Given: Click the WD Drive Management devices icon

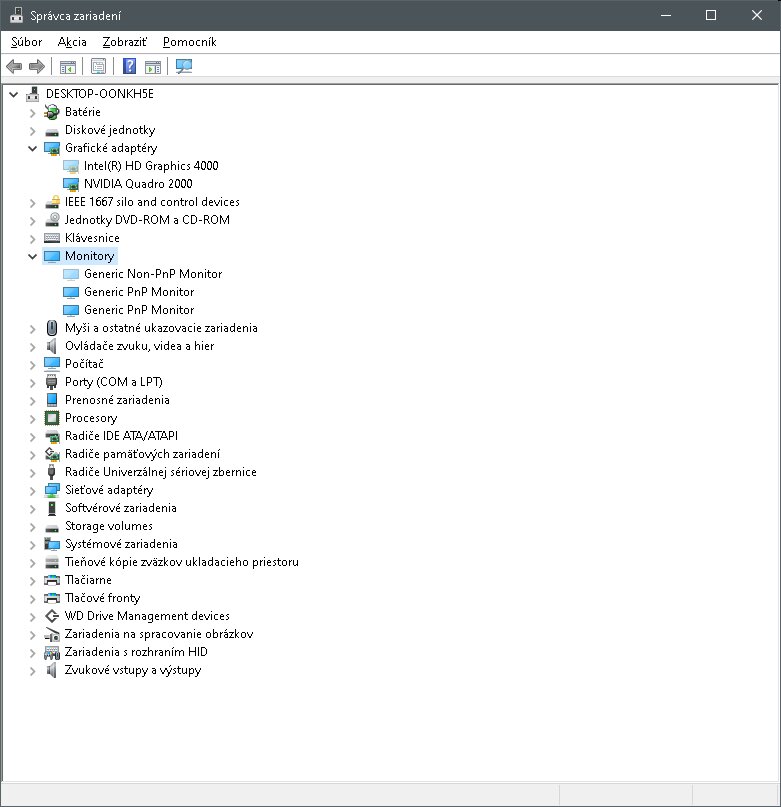Looking at the screenshot, I should tap(51, 616).
